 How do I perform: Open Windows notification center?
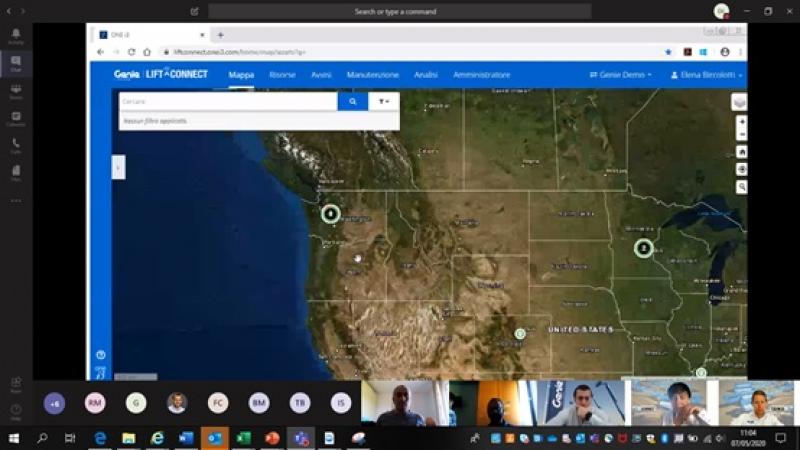781,438
